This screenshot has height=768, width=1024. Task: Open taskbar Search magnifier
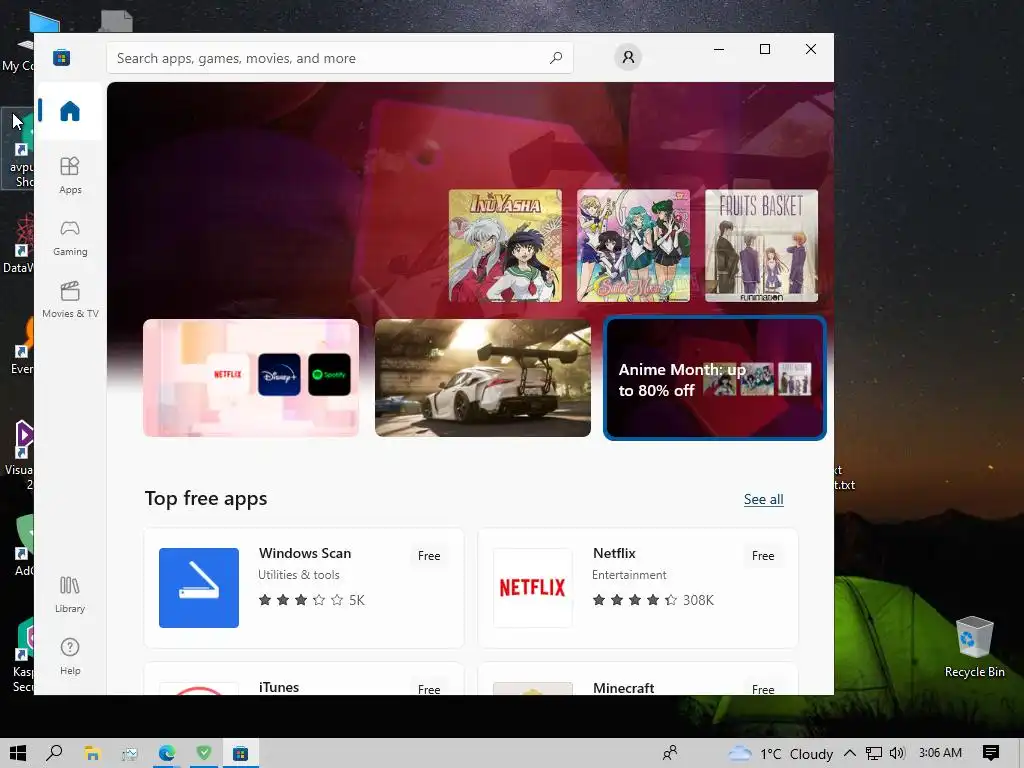(54, 754)
